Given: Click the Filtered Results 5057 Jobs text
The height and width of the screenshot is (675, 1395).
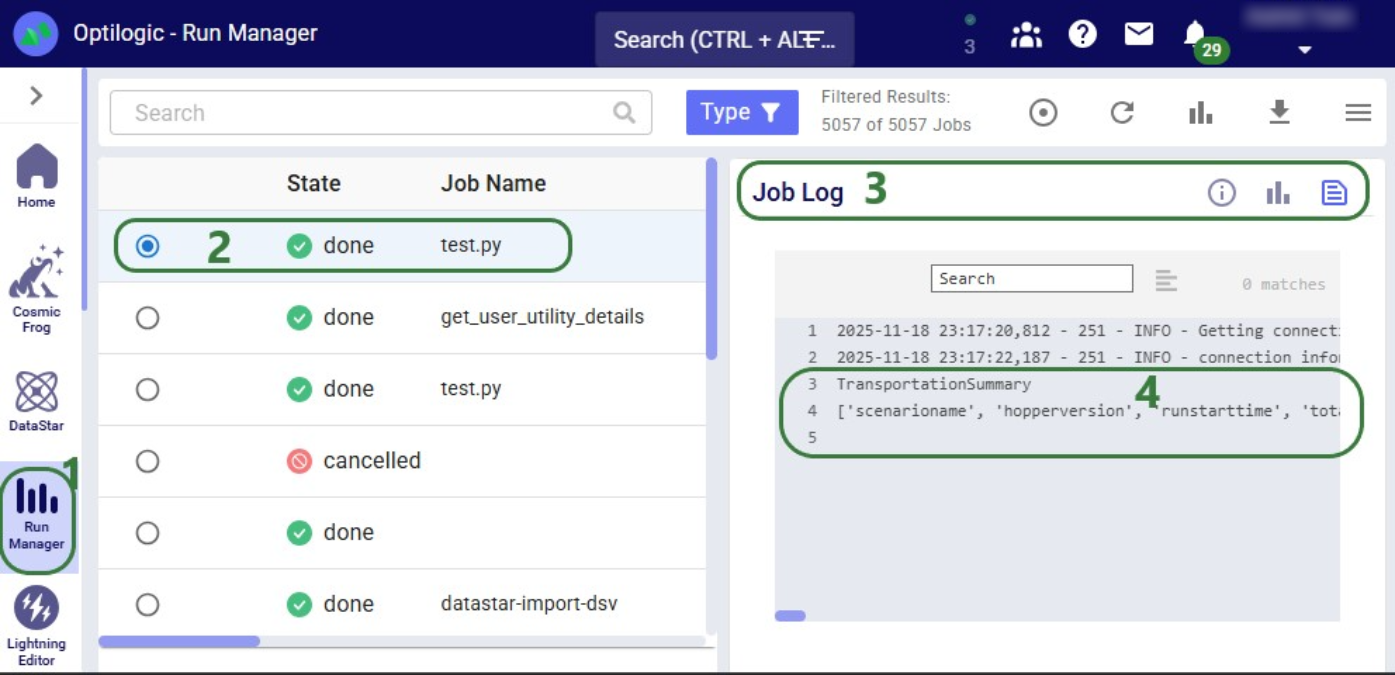Looking at the screenshot, I should pos(896,111).
